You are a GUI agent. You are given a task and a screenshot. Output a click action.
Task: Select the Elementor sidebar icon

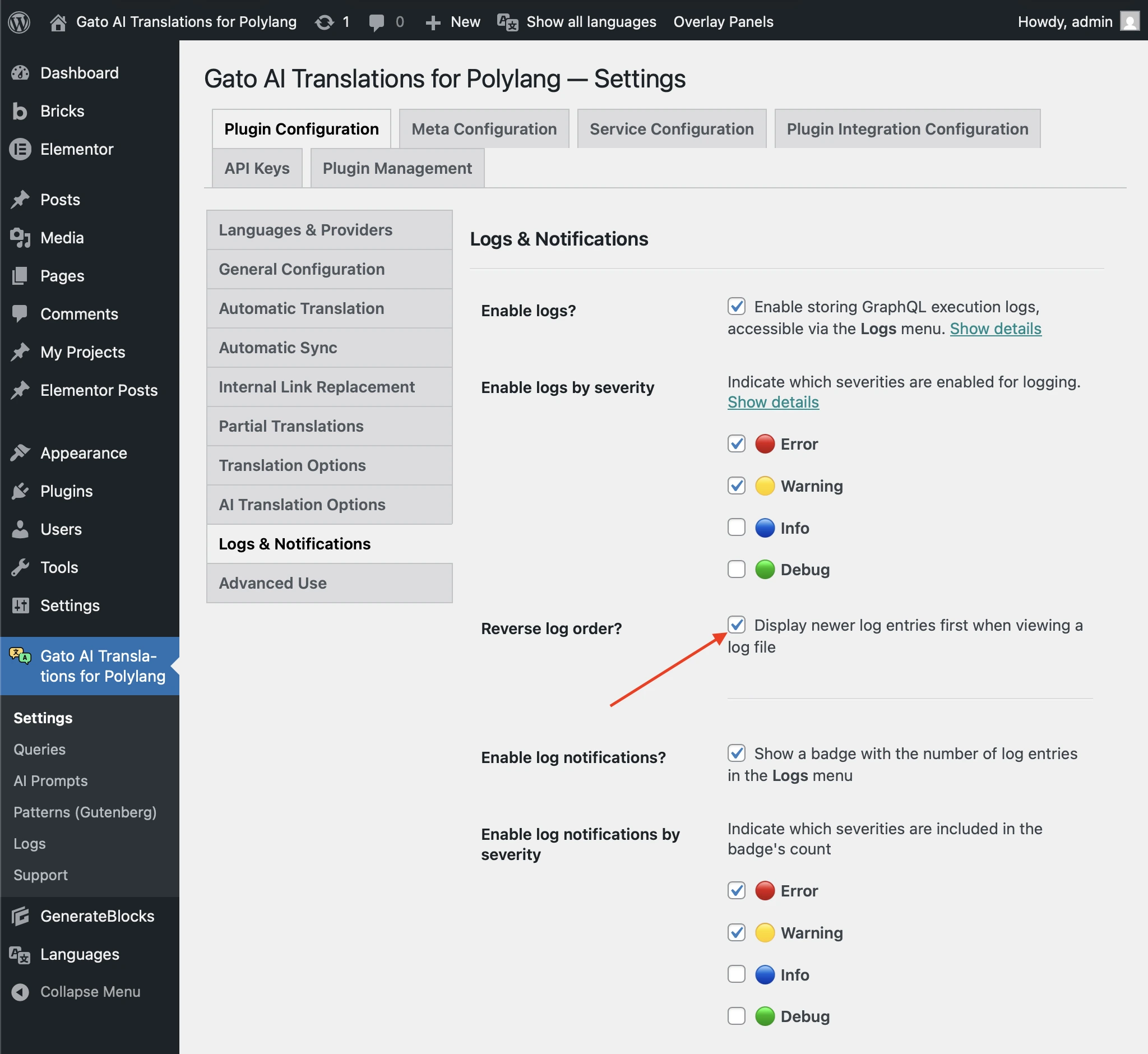coord(21,149)
